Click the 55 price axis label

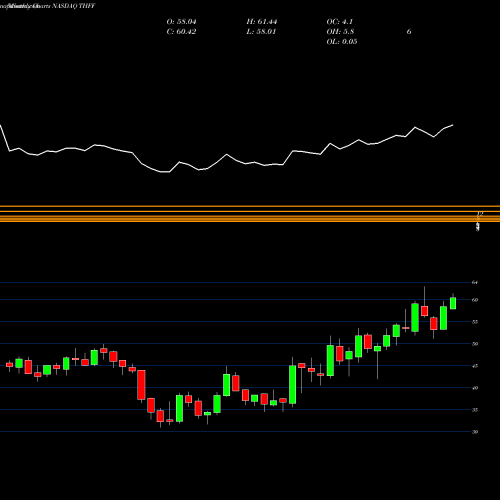tap(475, 322)
